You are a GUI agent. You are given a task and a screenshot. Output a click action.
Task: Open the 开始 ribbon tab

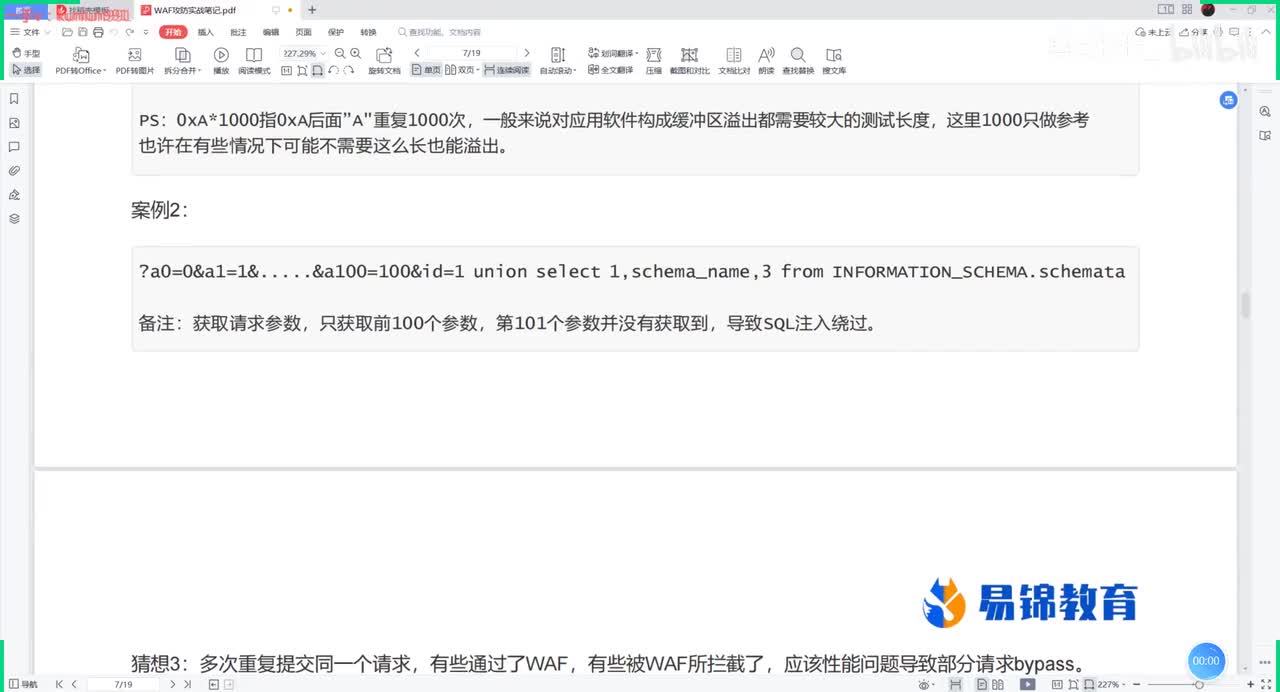pos(174,32)
